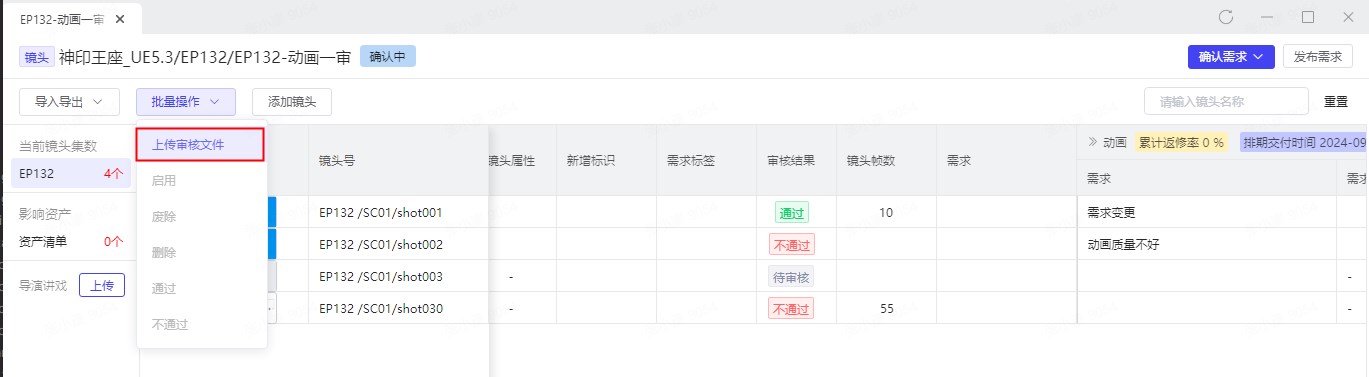The image size is (1369, 377).
Task: Close the EP132-动画一审 tab
Action: tap(121, 19)
